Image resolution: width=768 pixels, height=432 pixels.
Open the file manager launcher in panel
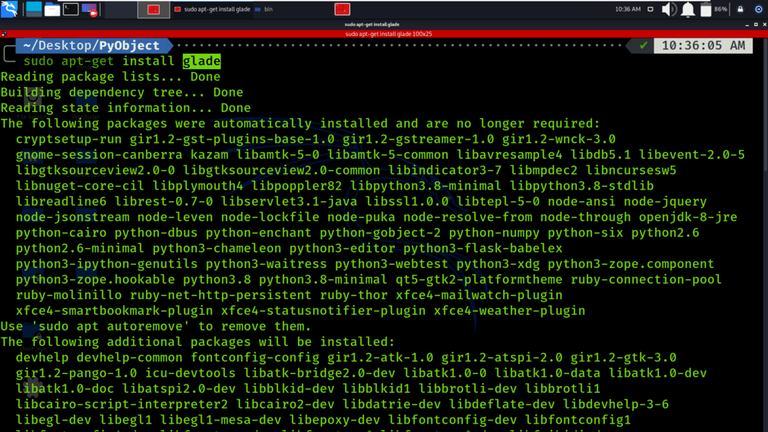click(52, 9)
